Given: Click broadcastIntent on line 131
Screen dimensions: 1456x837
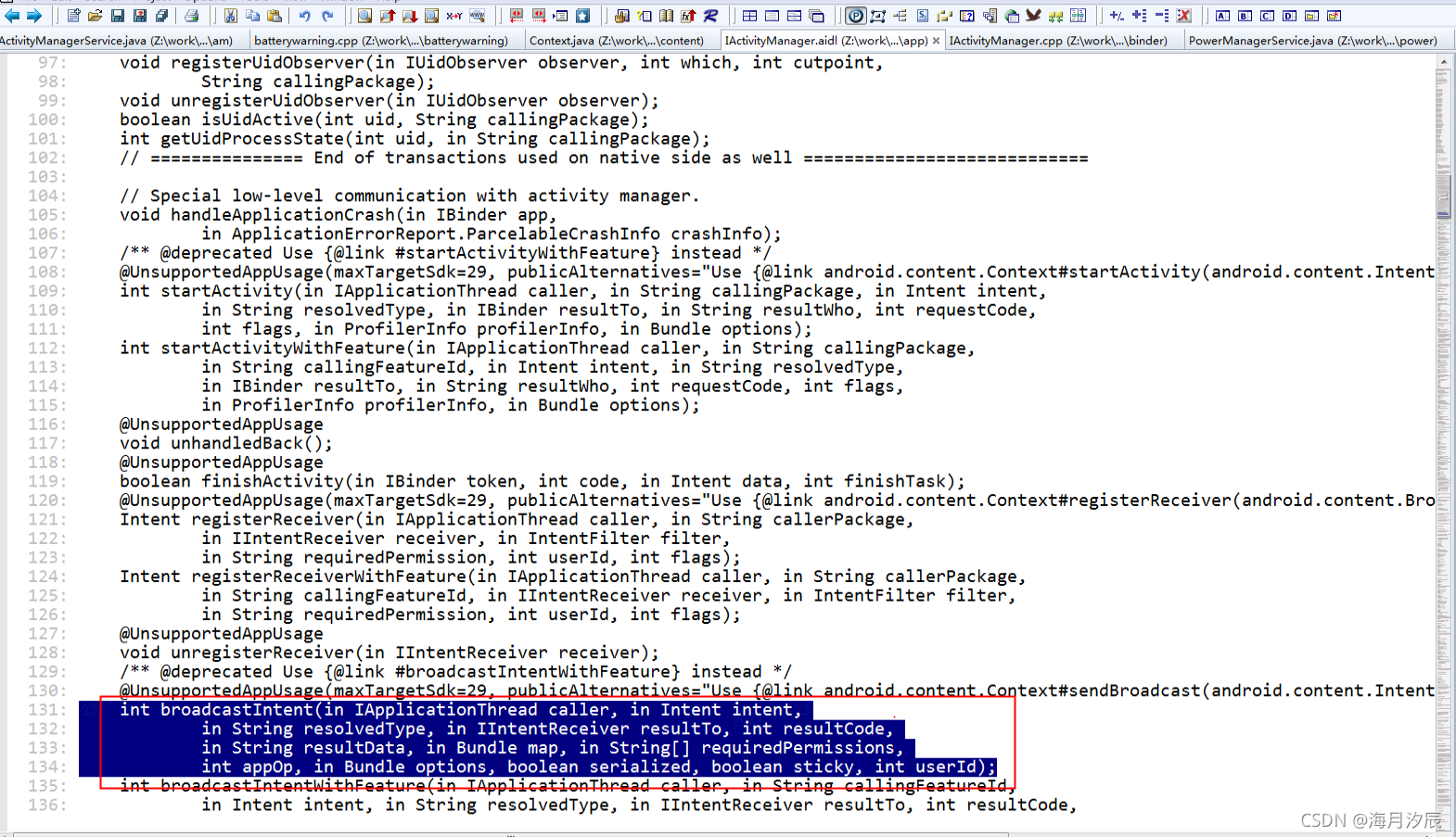Looking at the screenshot, I should coord(237,710).
